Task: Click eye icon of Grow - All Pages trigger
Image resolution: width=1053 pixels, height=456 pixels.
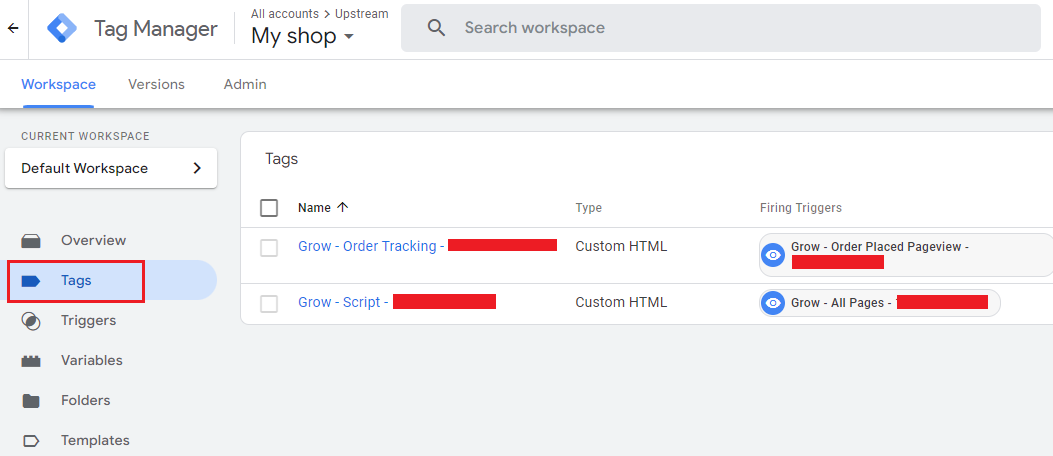Action: [773, 303]
